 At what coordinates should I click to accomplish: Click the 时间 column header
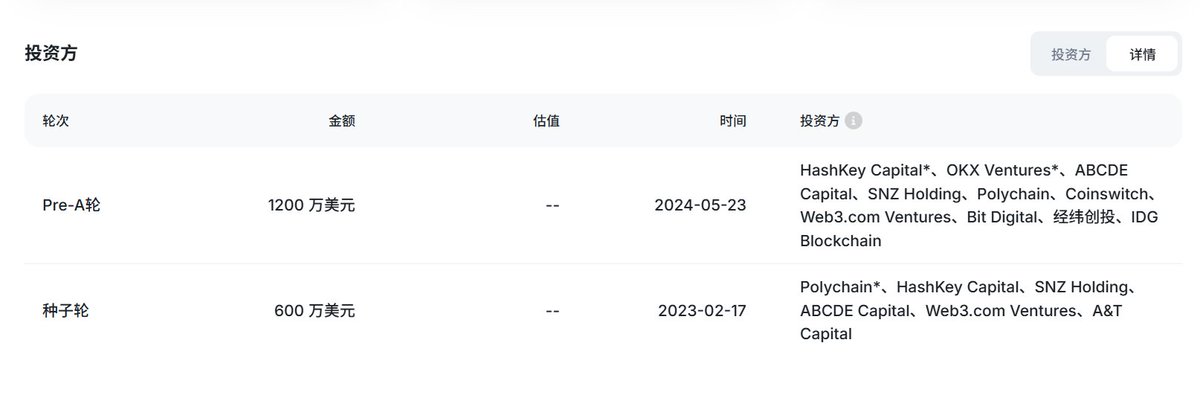click(733, 121)
